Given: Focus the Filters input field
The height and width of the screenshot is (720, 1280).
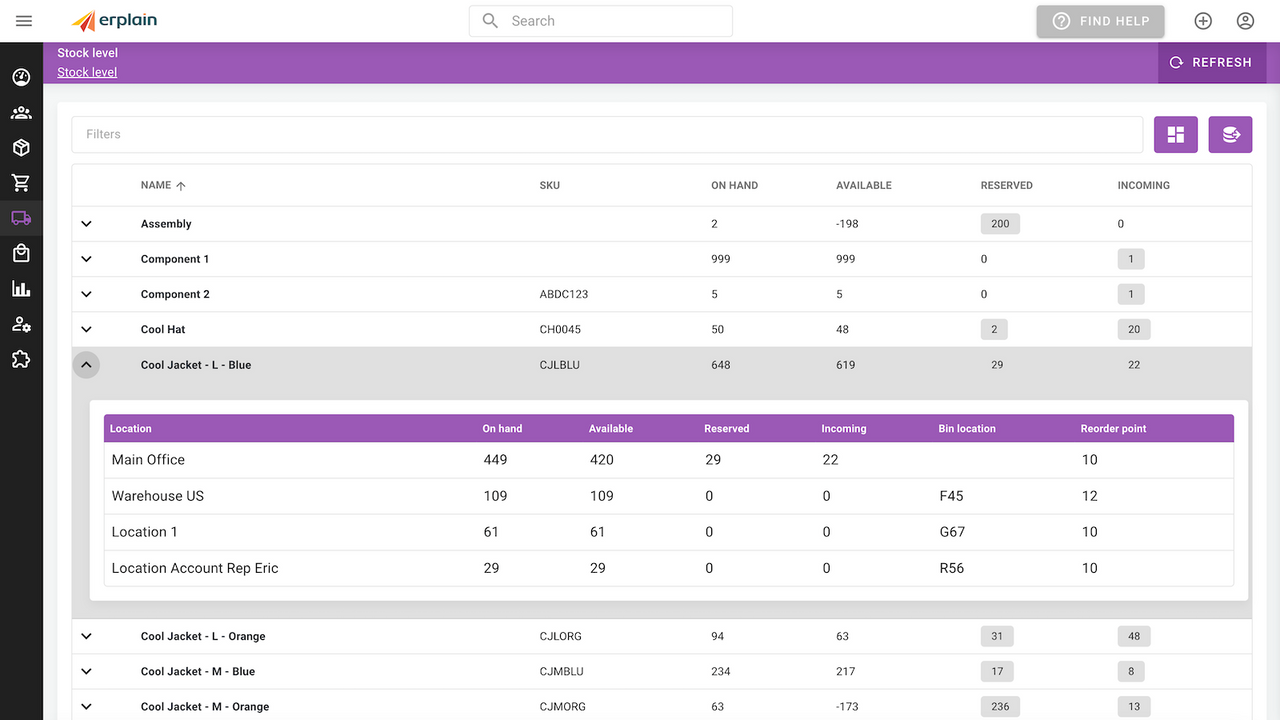Looking at the screenshot, I should click(x=607, y=134).
